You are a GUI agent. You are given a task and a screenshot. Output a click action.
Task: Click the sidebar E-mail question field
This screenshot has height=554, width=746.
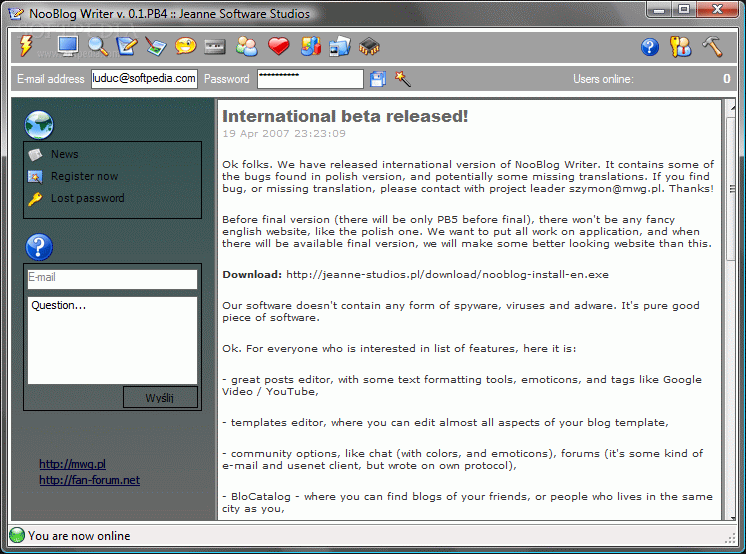pos(112,279)
